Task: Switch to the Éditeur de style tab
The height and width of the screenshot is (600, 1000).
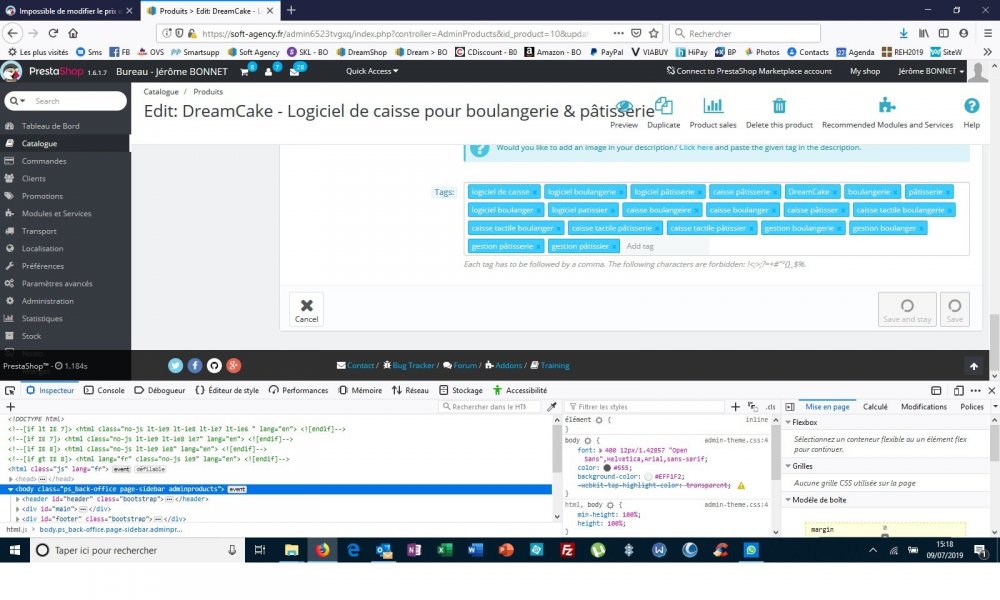Action: (227, 390)
